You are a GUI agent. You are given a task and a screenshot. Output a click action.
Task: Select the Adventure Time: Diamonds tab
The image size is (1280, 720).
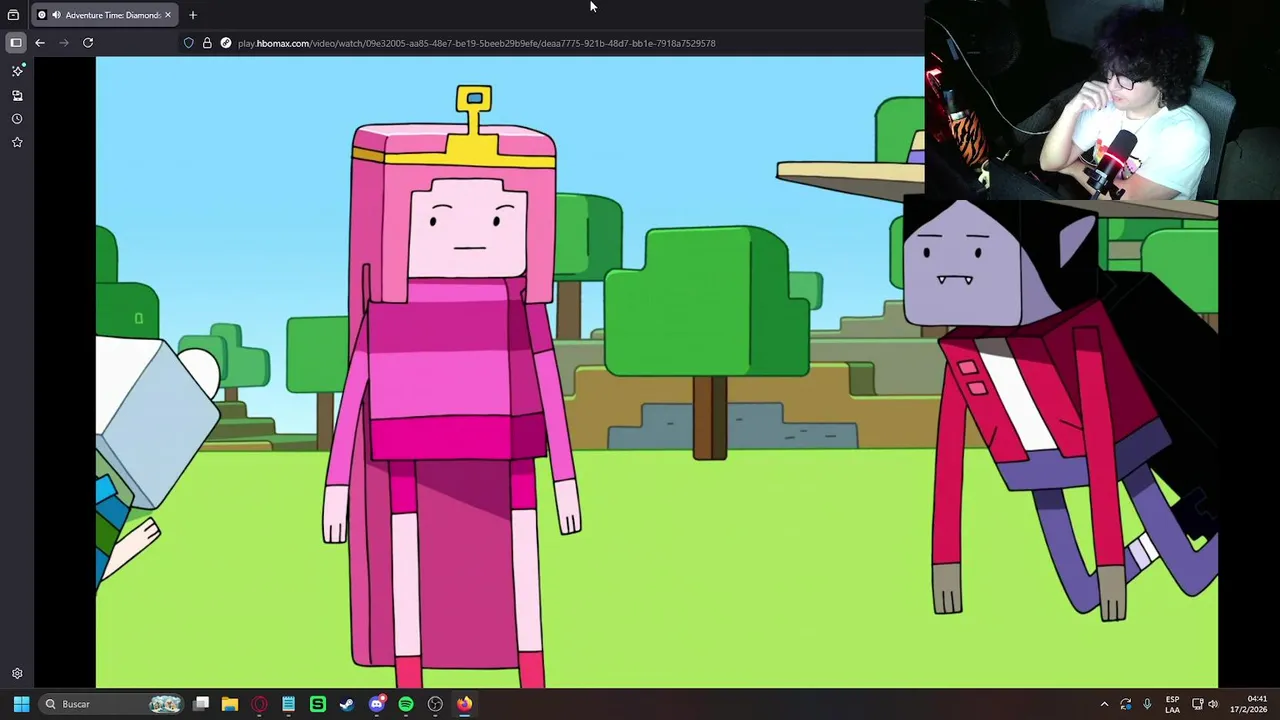(104, 15)
